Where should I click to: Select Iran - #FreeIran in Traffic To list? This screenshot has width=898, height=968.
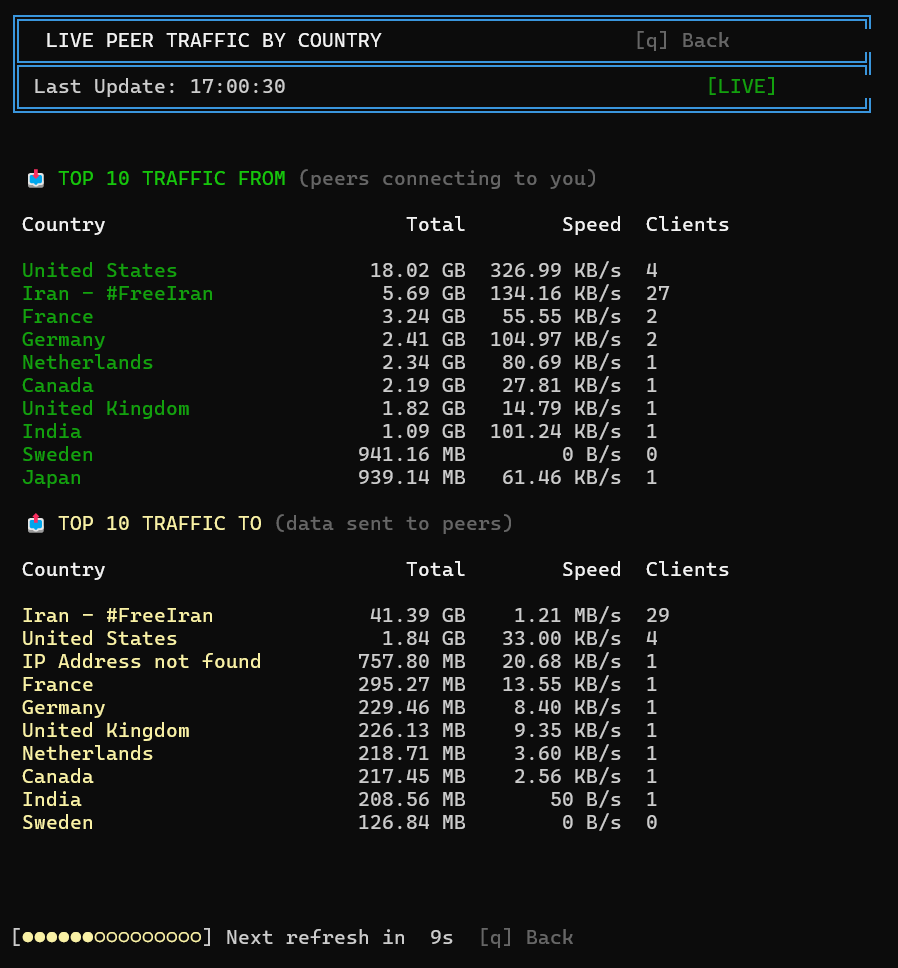[117, 616]
